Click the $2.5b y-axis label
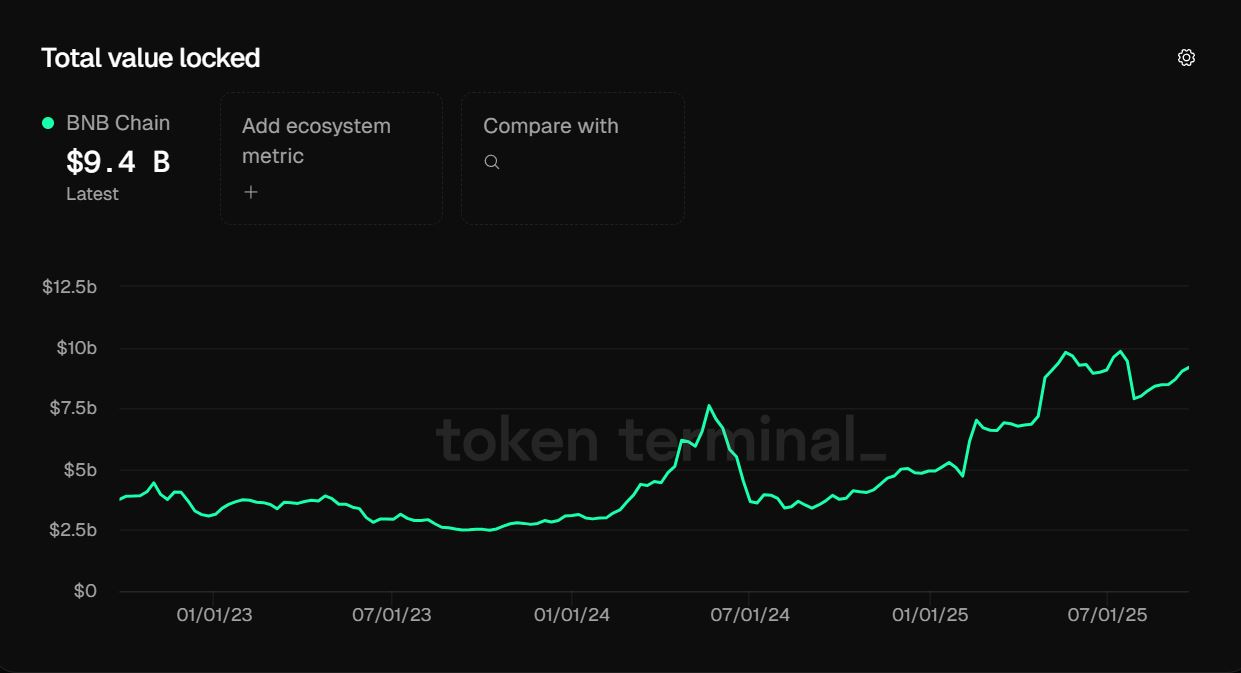Viewport: 1241px width, 673px height. click(x=72, y=530)
